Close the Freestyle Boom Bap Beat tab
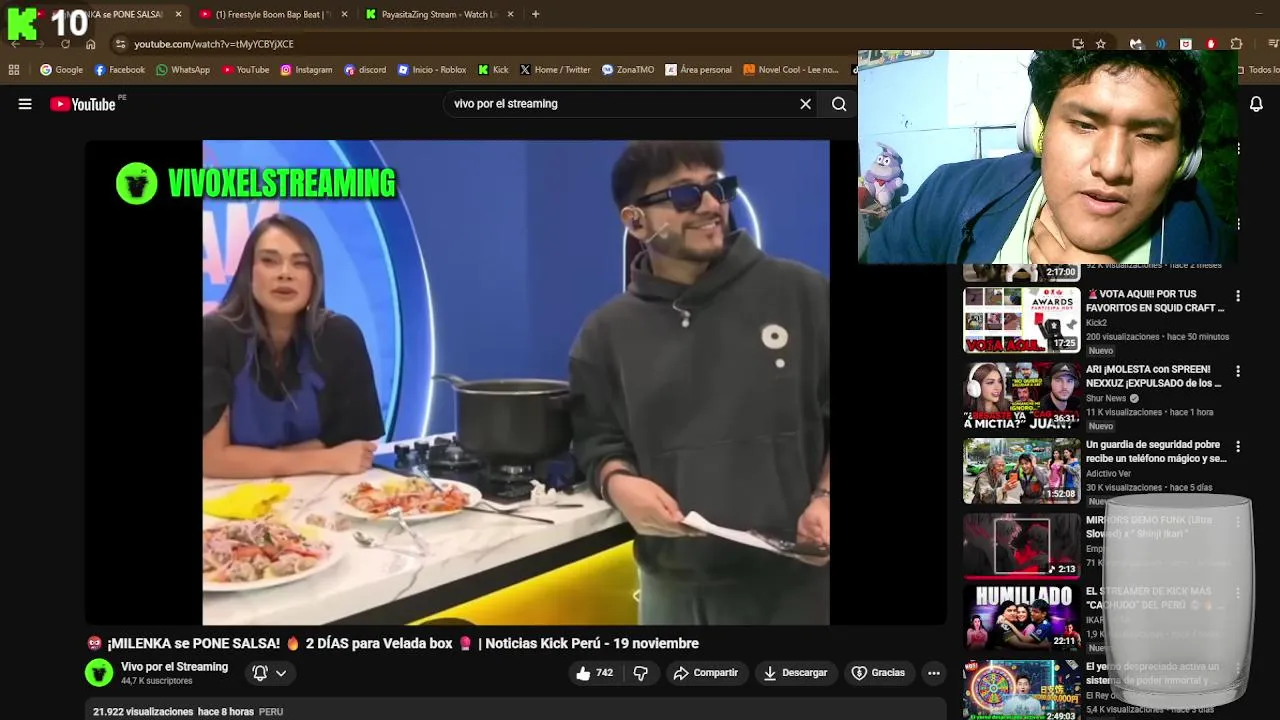This screenshot has height=720, width=1280. [344, 15]
